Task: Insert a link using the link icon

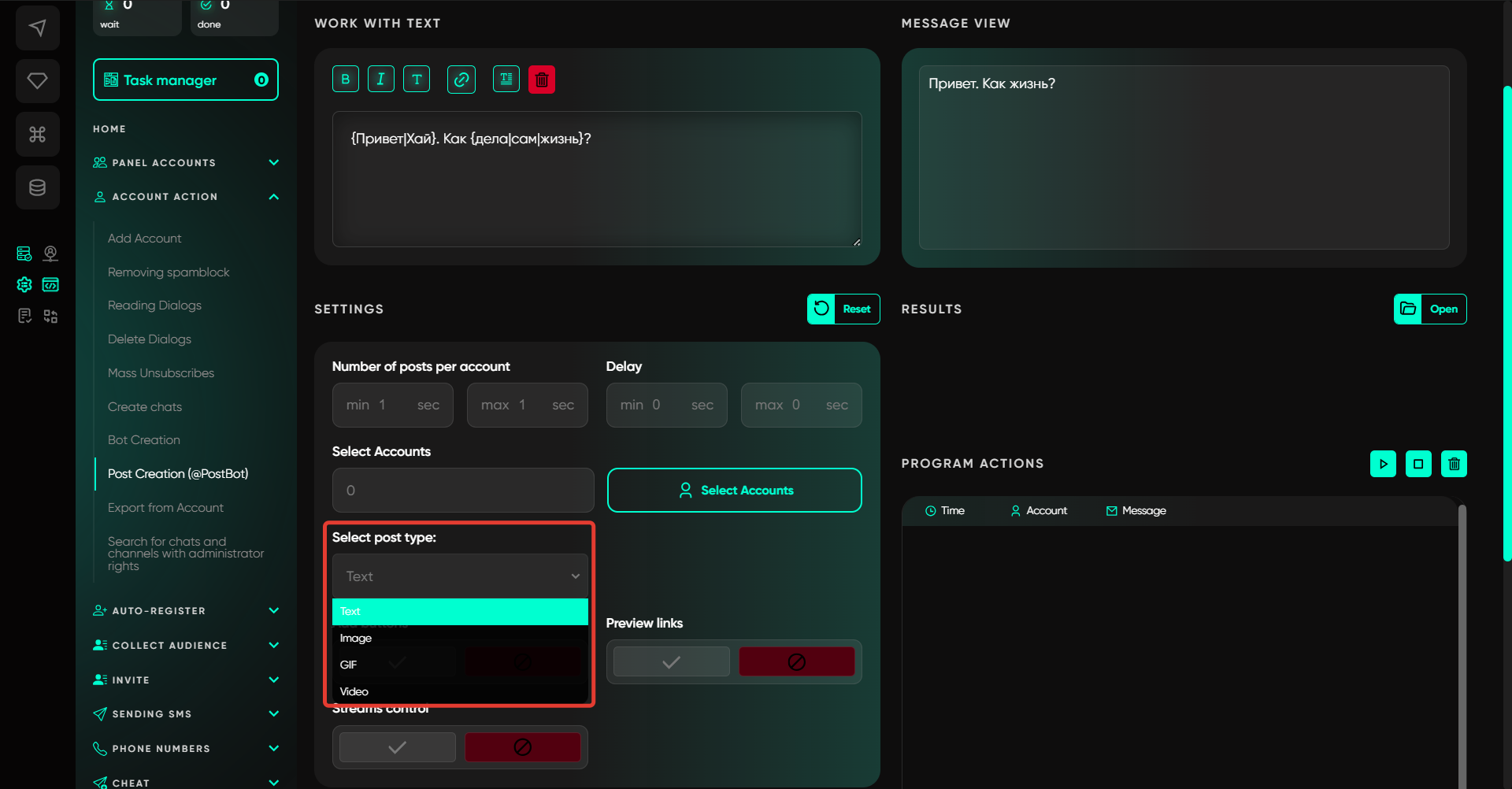Action: click(x=461, y=80)
